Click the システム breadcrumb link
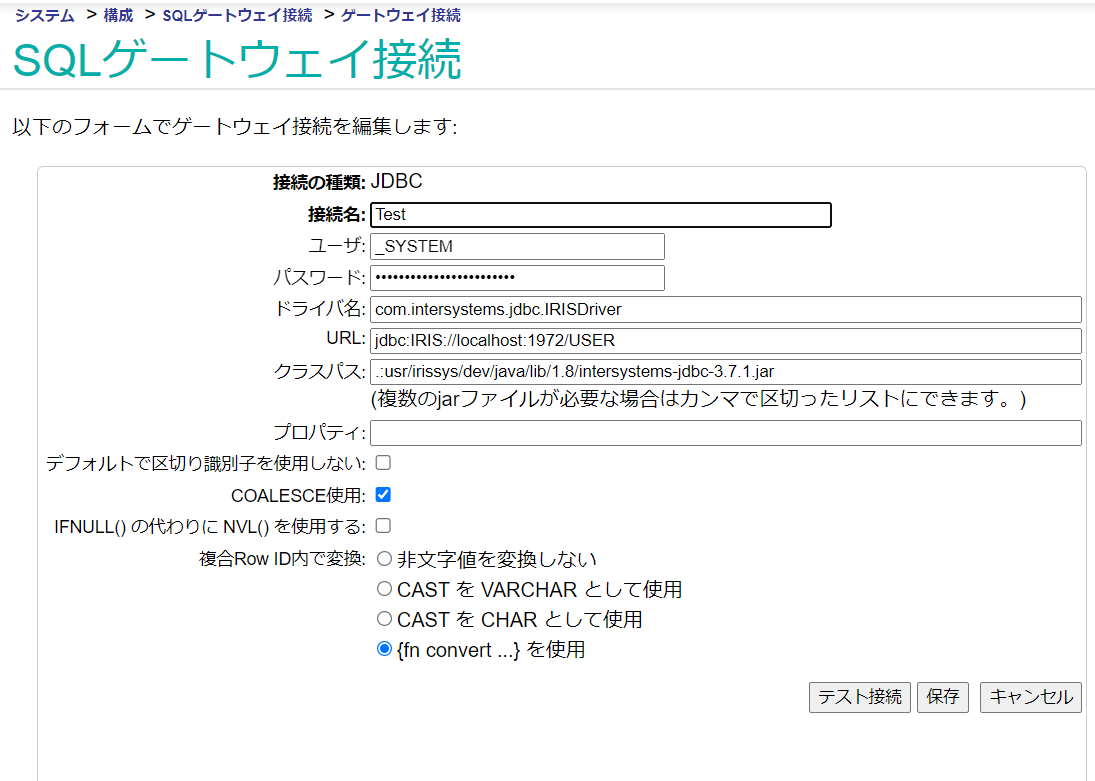The width and height of the screenshot is (1095, 781). (44, 16)
